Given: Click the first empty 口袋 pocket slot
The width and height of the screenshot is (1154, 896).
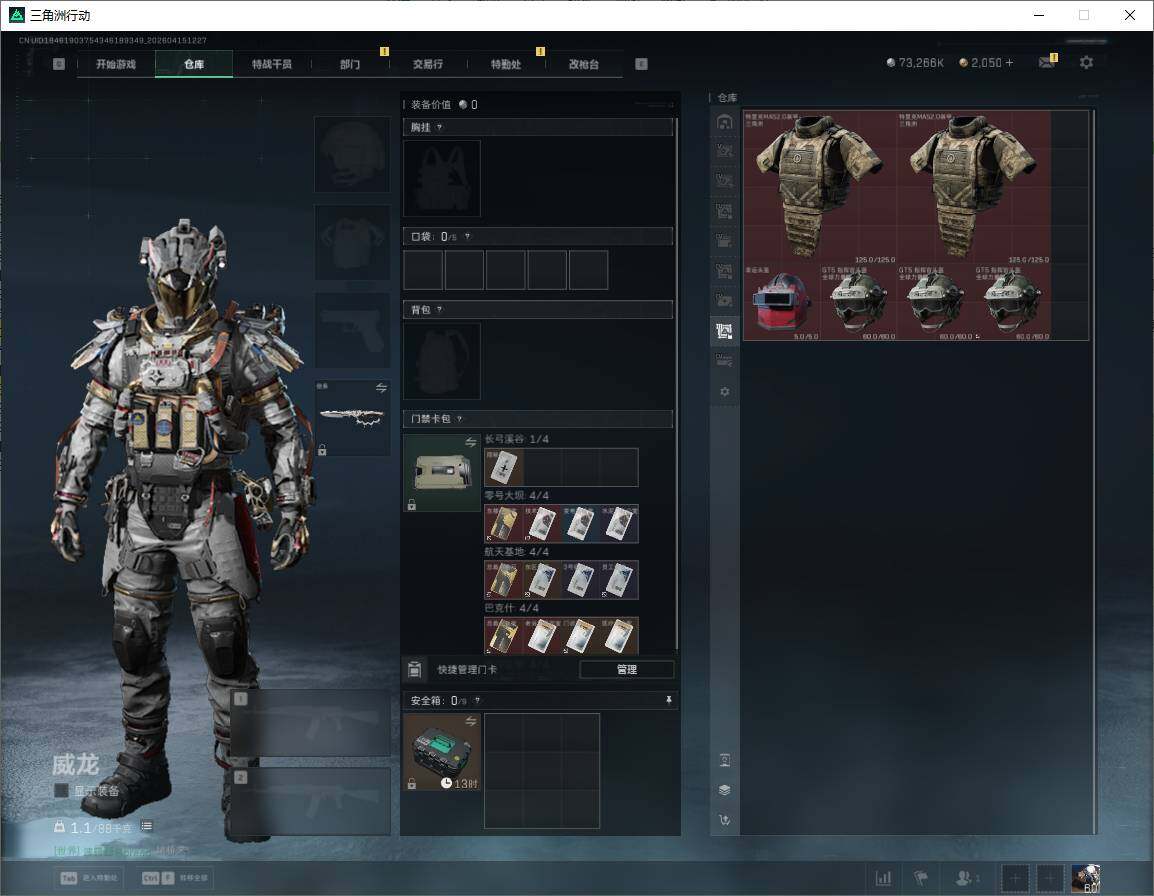Looking at the screenshot, I should [x=423, y=269].
